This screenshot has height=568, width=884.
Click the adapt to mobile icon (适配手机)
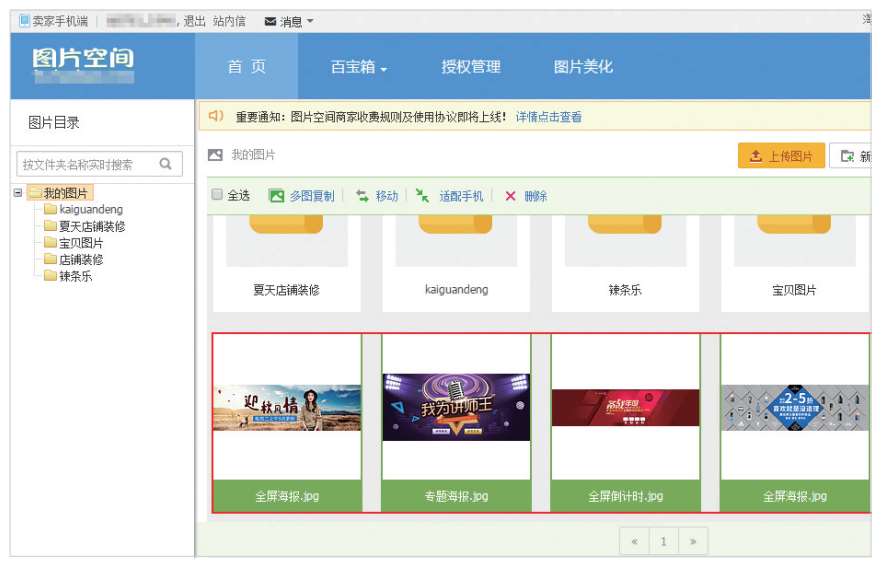pyautogui.click(x=423, y=196)
